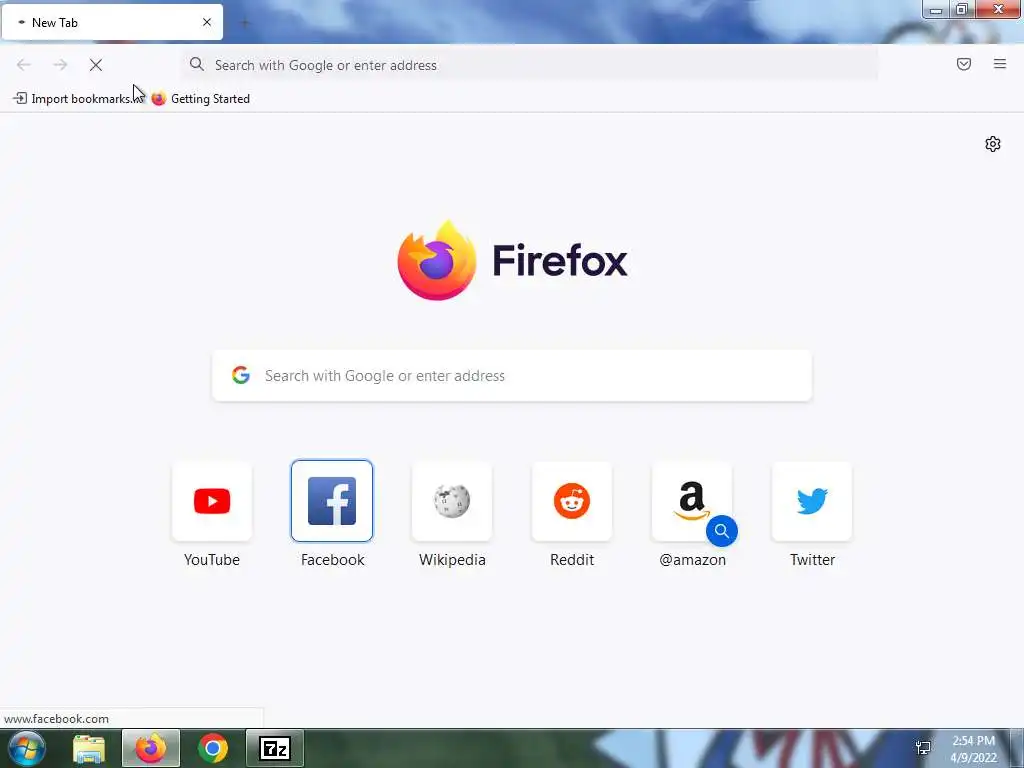The height and width of the screenshot is (768, 1024).
Task: Open 7-Zip from the taskbar
Action: click(x=275, y=748)
